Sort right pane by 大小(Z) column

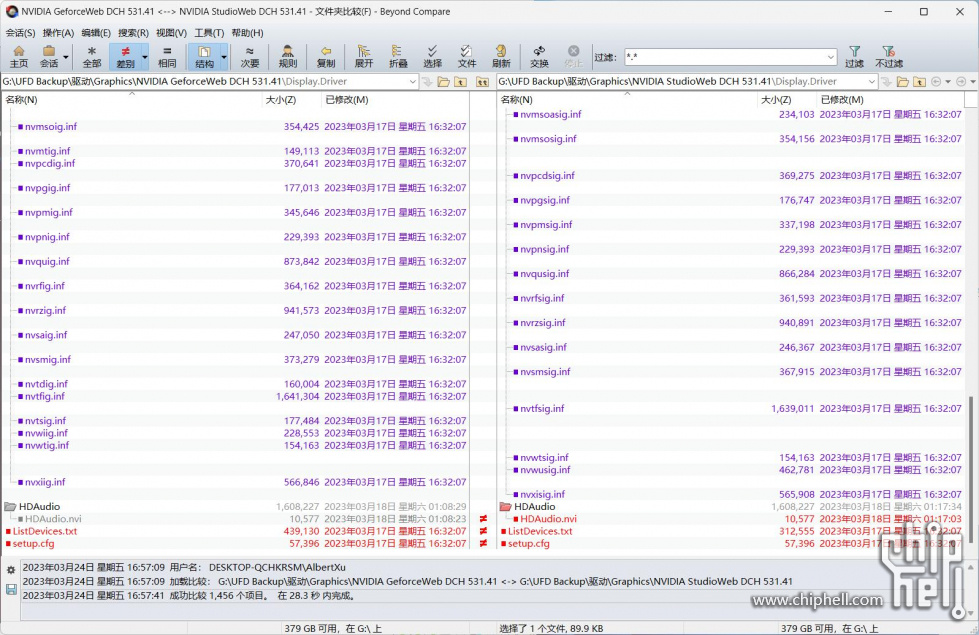coord(787,100)
